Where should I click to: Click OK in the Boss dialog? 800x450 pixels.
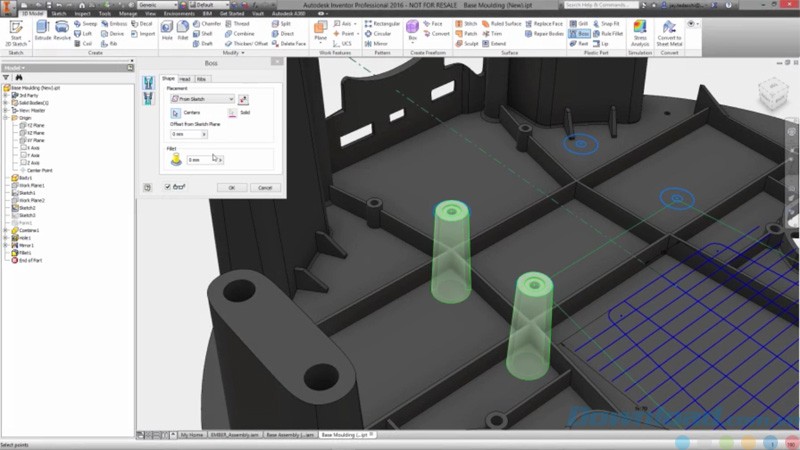tap(231, 187)
